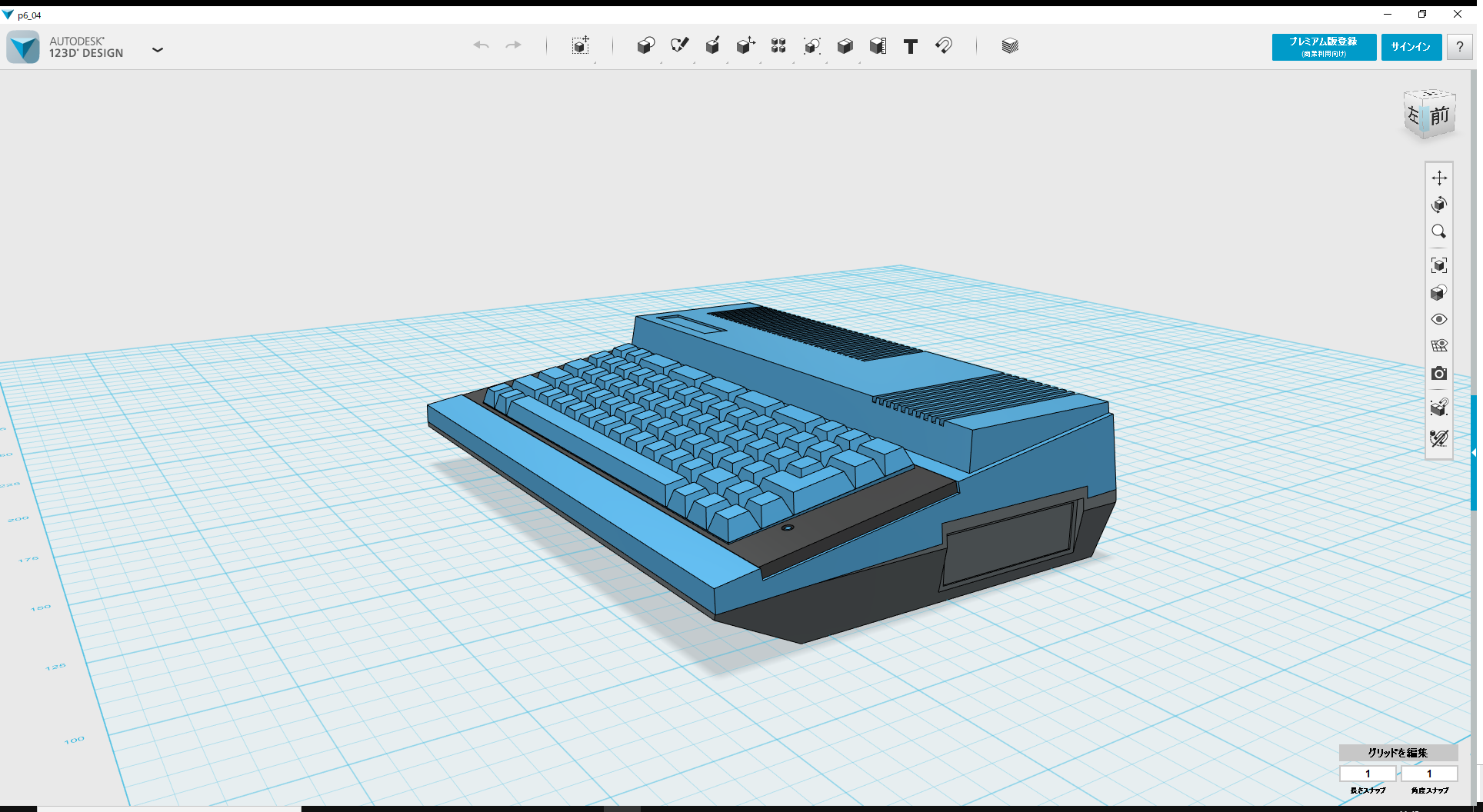Image resolution: width=1483 pixels, height=812 pixels.
Task: Select the Transform tool in the toolbar
Action: click(581, 46)
